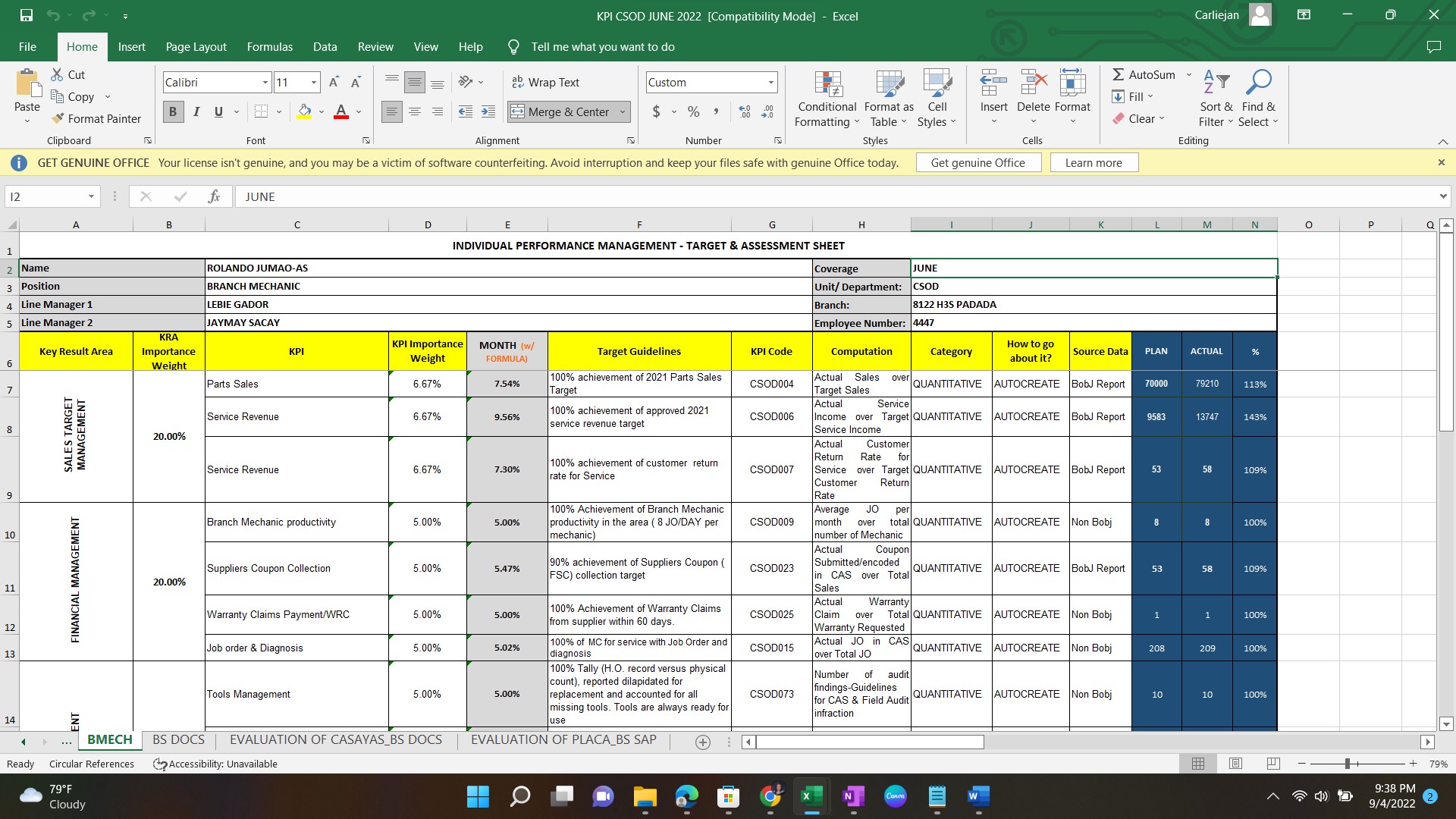Expand the Custom number format dropdown
The image size is (1456, 819).
pyautogui.click(x=770, y=82)
